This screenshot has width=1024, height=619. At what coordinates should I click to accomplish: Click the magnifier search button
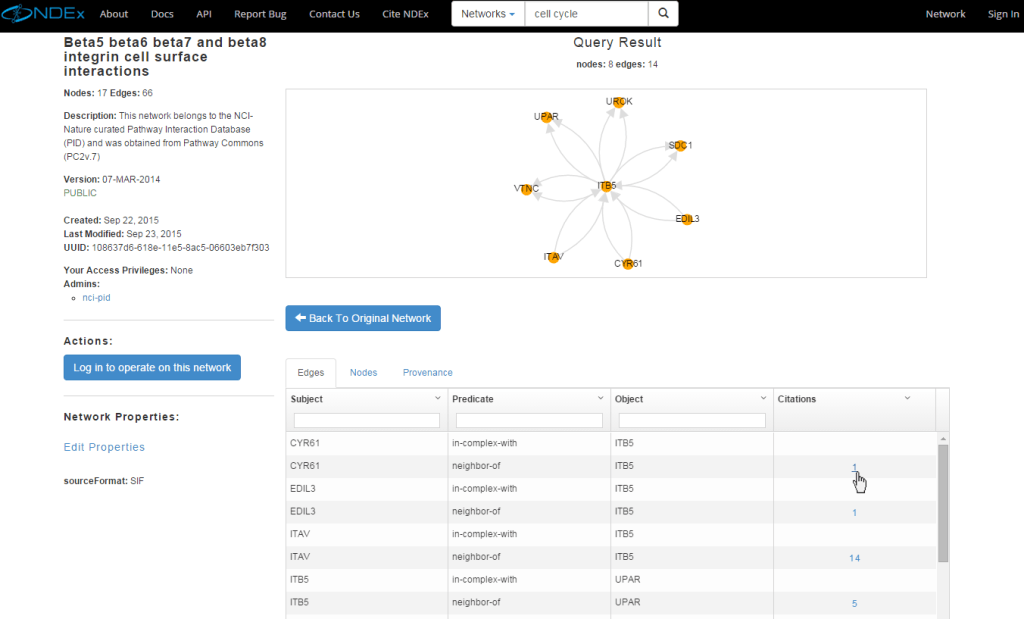pos(664,14)
